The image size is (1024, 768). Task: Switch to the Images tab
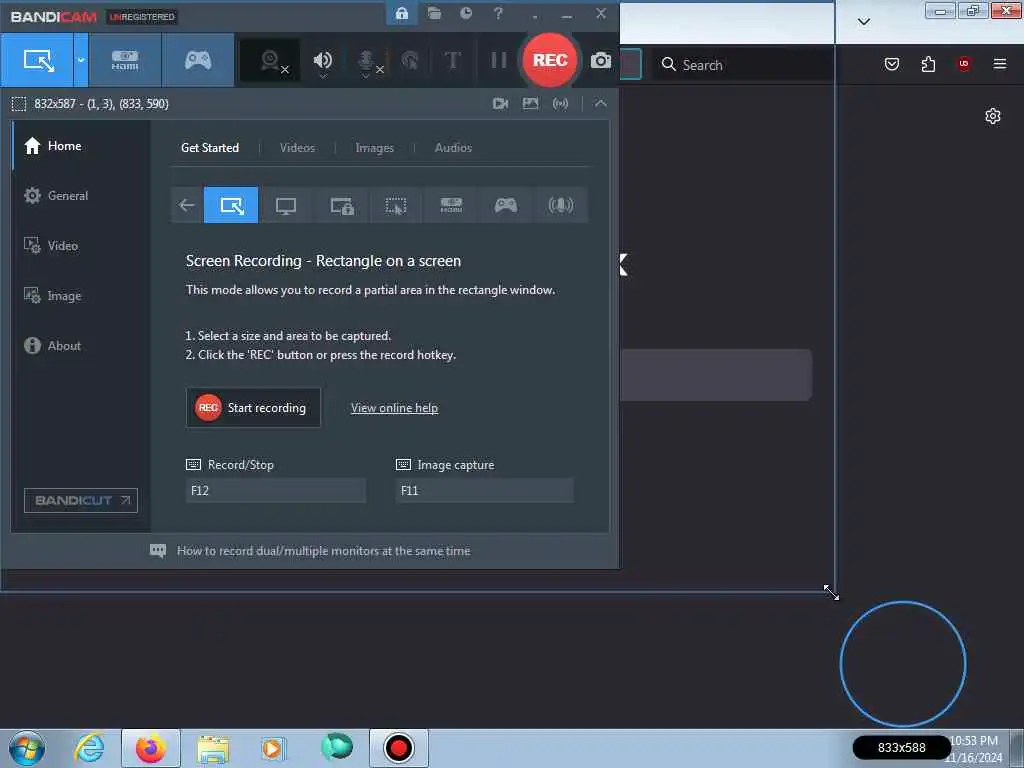tap(374, 148)
